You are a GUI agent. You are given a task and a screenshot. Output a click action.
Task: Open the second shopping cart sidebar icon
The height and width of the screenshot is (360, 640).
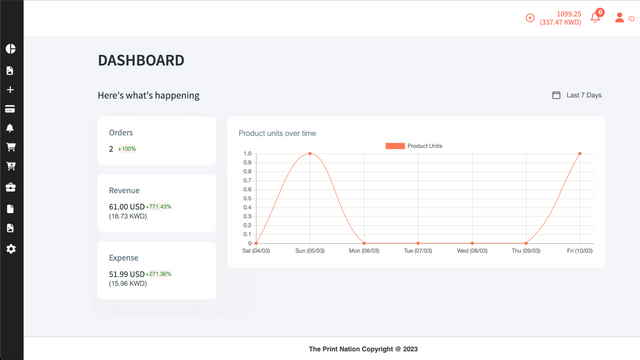(11, 166)
